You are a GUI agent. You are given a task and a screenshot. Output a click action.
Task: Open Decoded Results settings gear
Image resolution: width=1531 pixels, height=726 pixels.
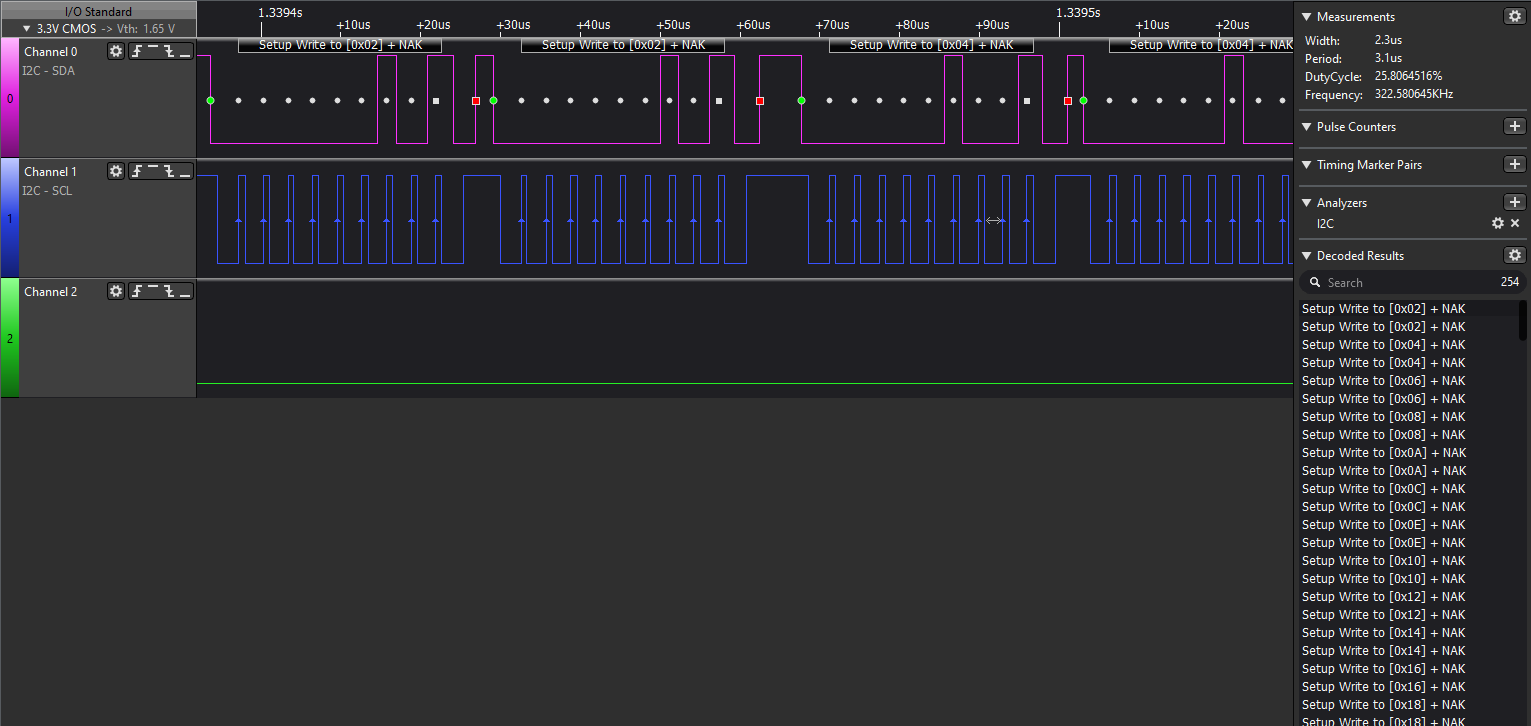(x=1515, y=255)
